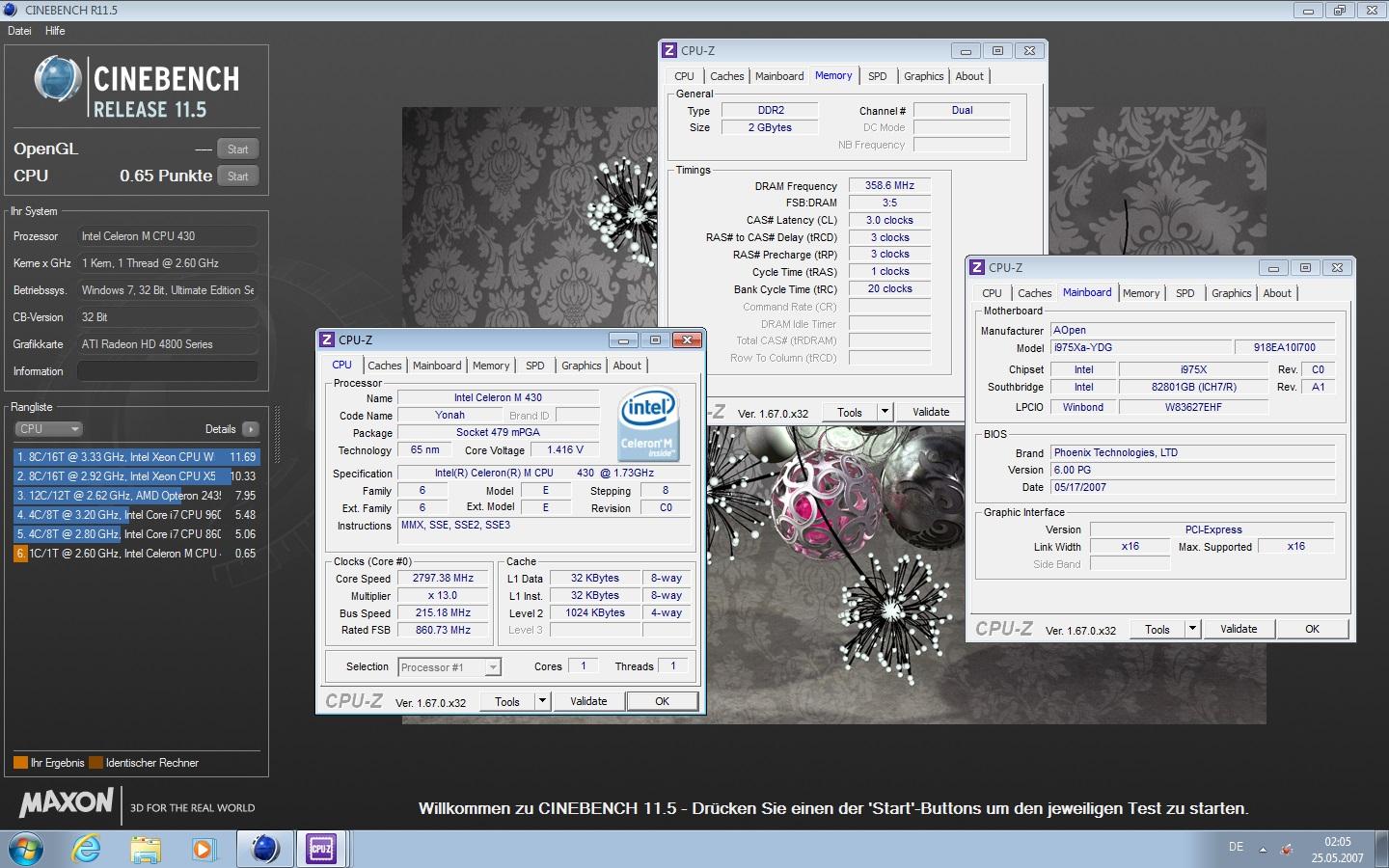The height and width of the screenshot is (868, 1389).
Task: Select the Cinebench taskbar icon
Action: pos(264,849)
